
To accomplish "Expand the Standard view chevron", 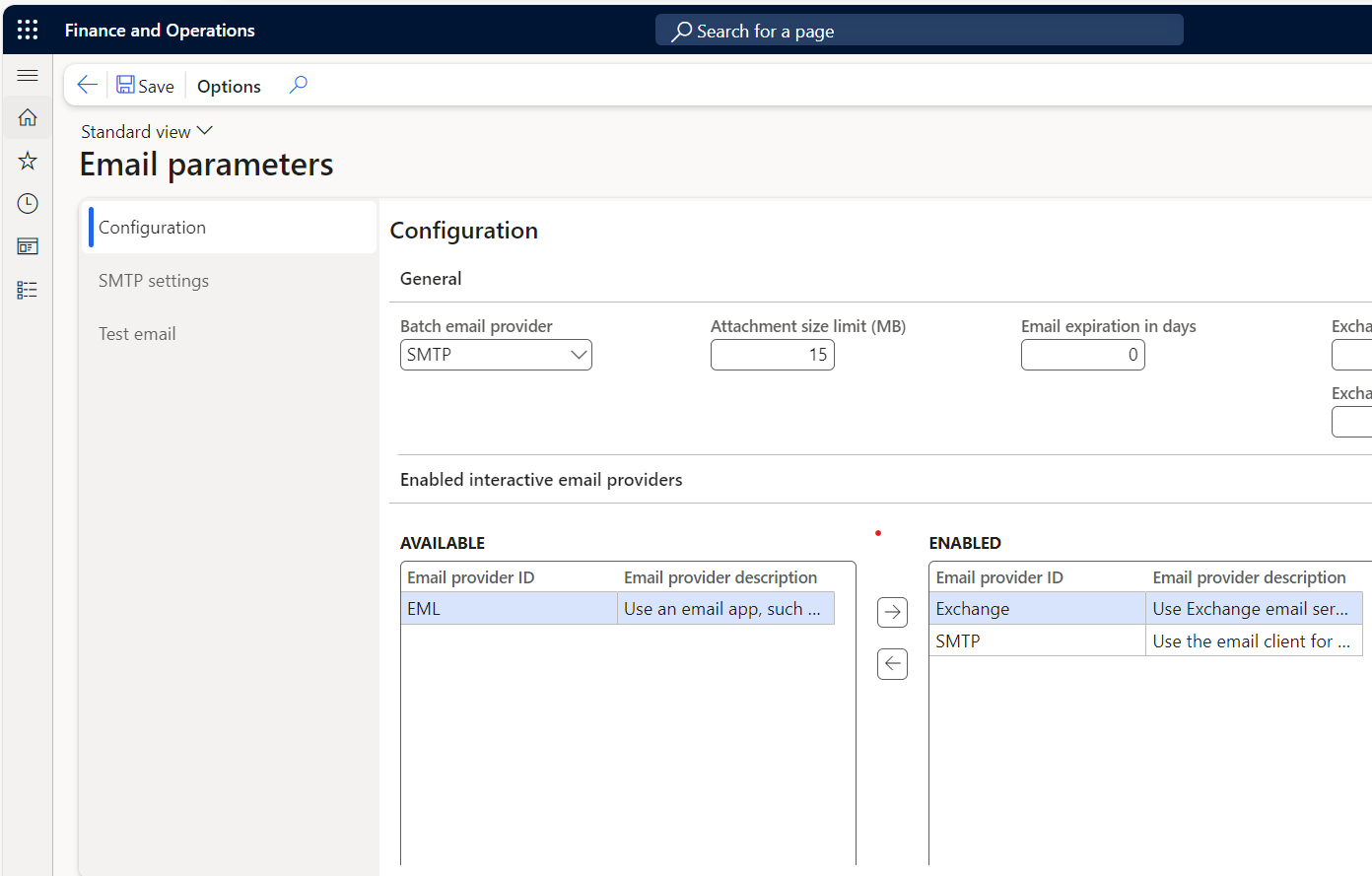I will (204, 130).
